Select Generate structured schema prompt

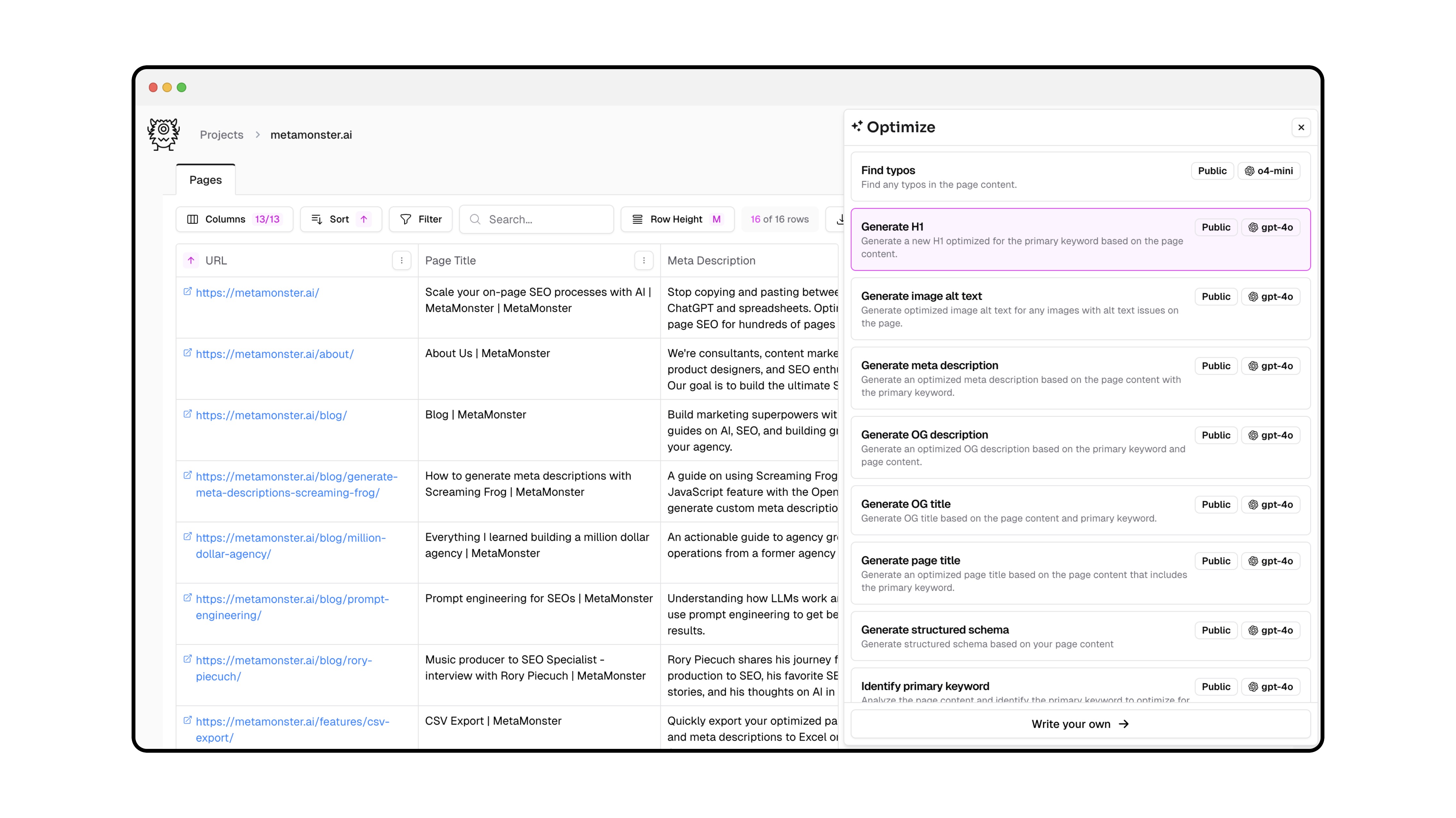point(1080,636)
